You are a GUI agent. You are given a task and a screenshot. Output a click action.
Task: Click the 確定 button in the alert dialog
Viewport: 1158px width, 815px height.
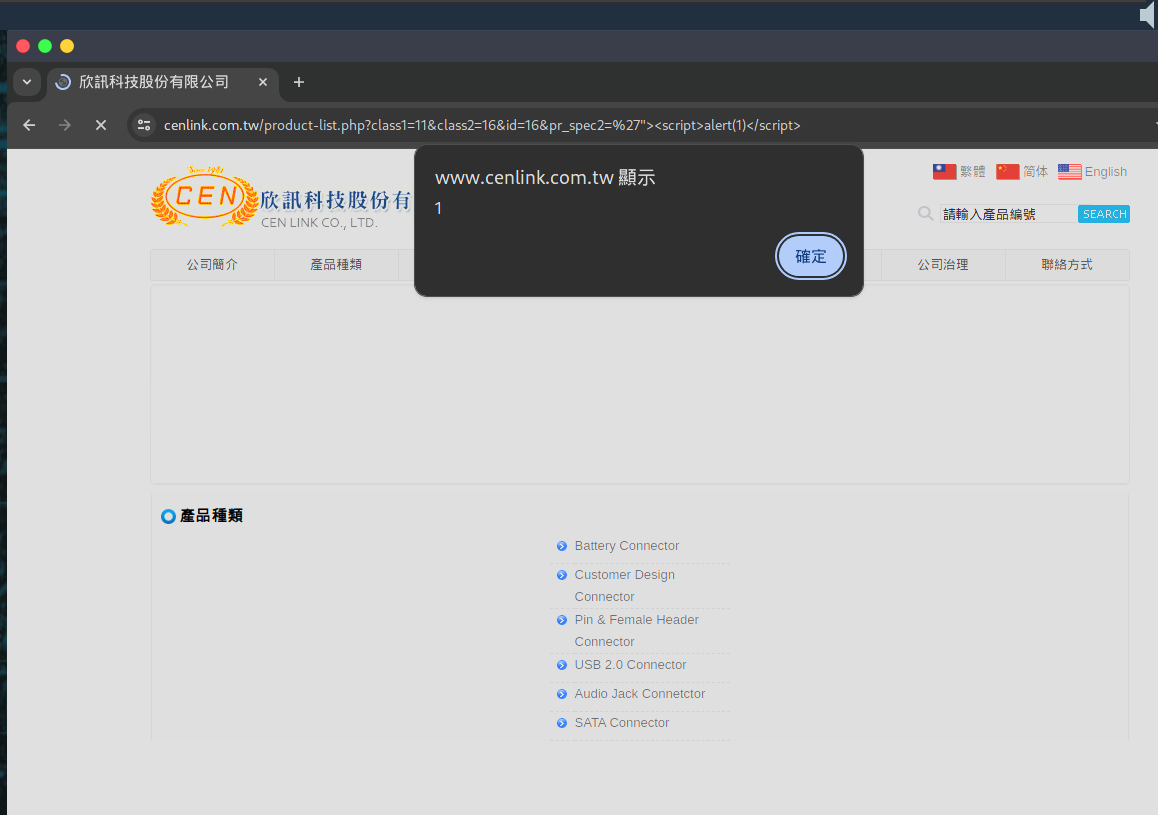point(810,256)
